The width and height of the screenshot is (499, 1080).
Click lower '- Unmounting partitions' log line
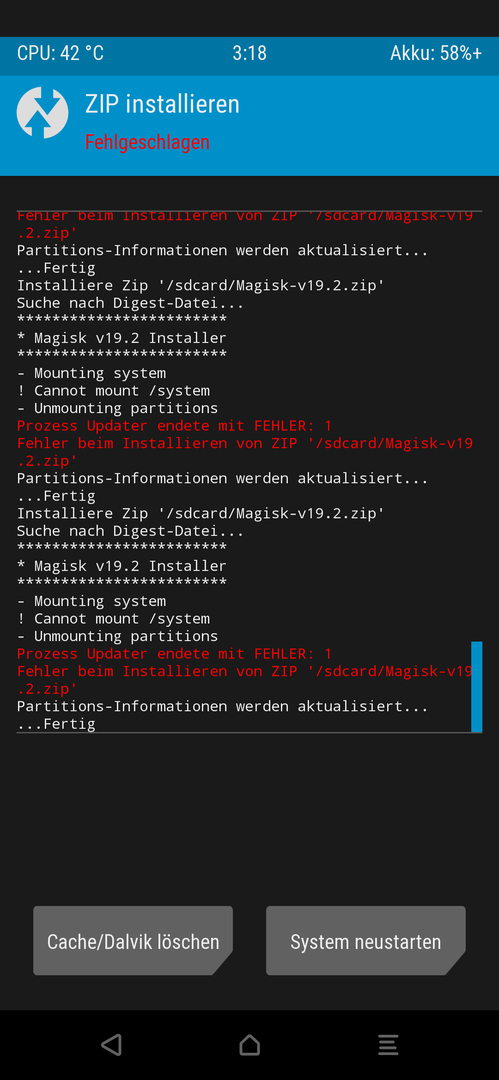click(118, 636)
